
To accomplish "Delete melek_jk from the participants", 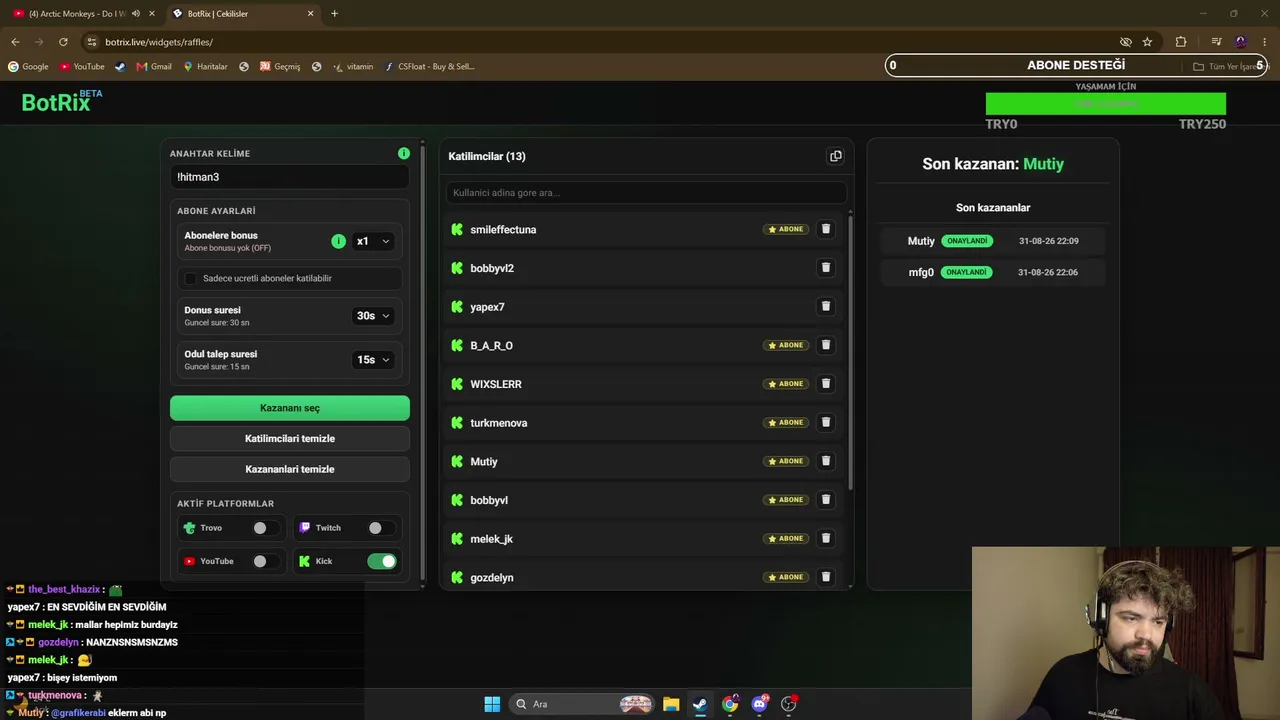I will click(x=826, y=538).
